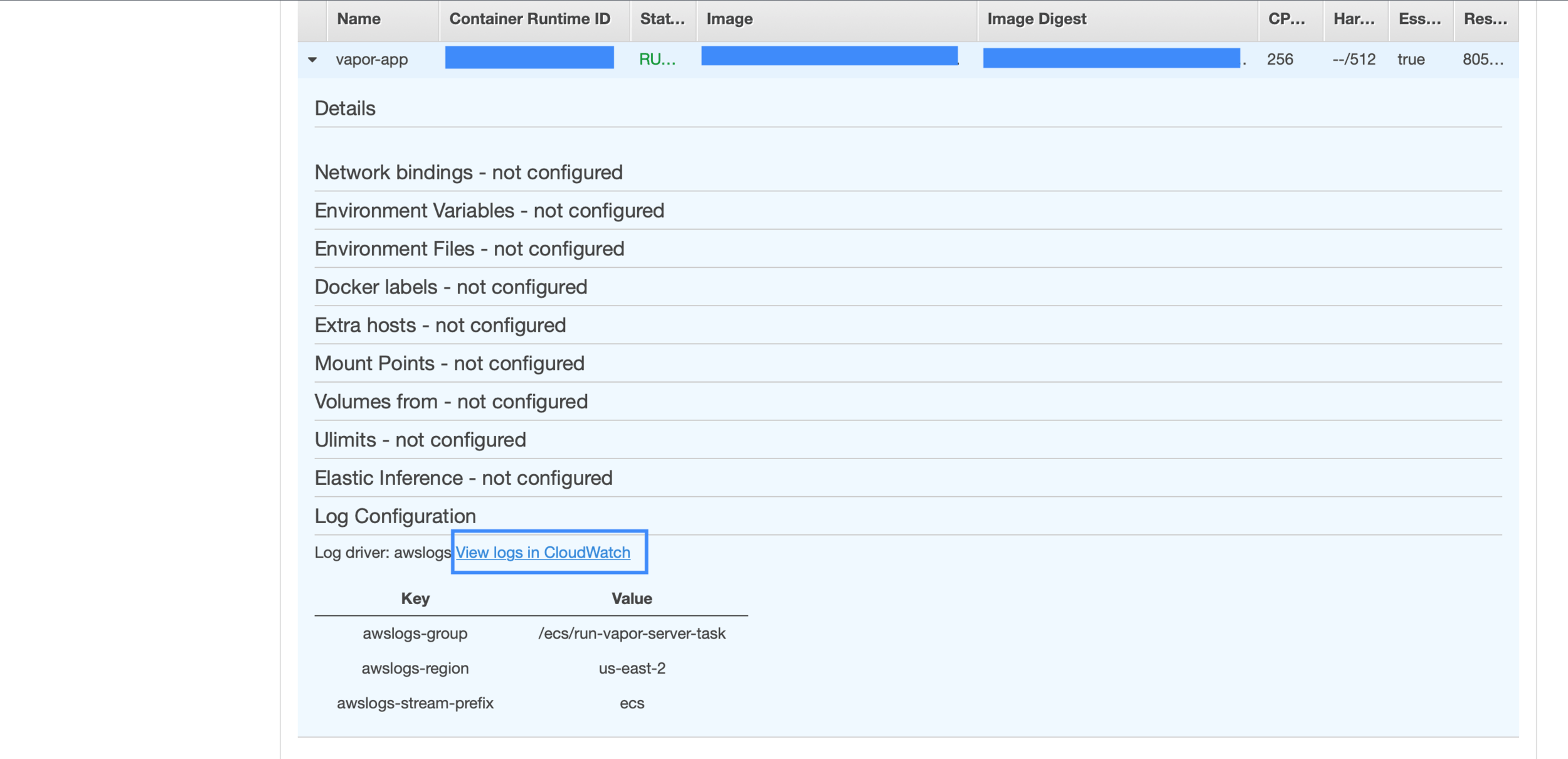Click the Environment Variables not configured row
The height and width of the screenshot is (759, 1568).
pos(489,211)
